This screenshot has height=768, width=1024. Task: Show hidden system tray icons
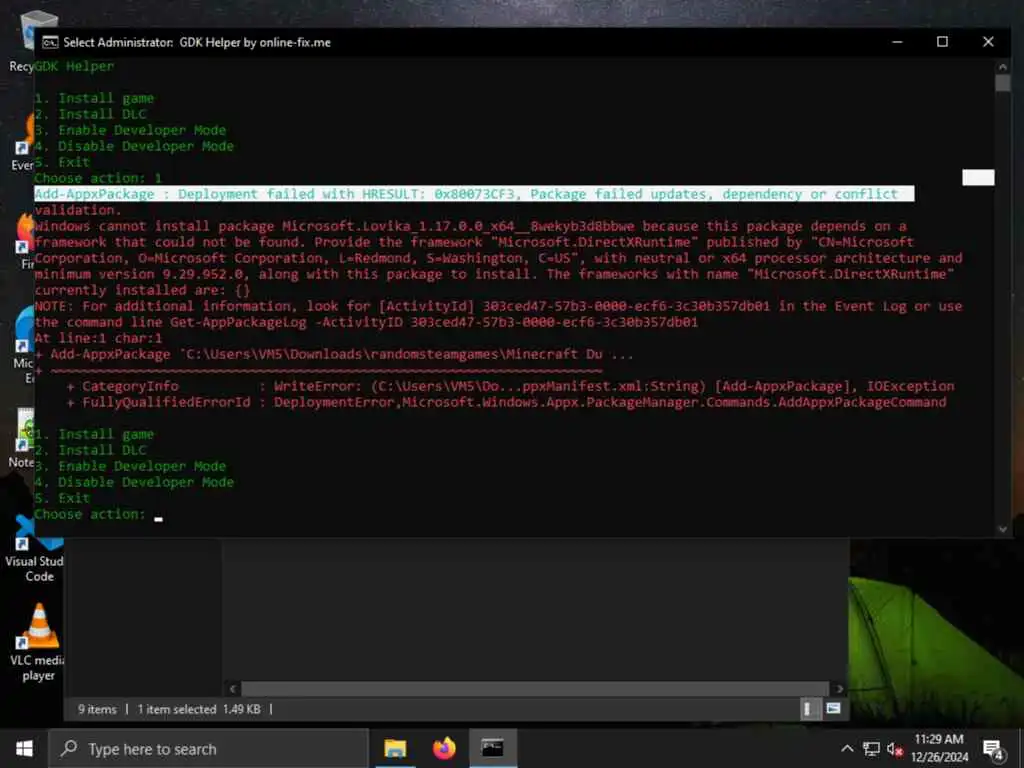tap(847, 748)
